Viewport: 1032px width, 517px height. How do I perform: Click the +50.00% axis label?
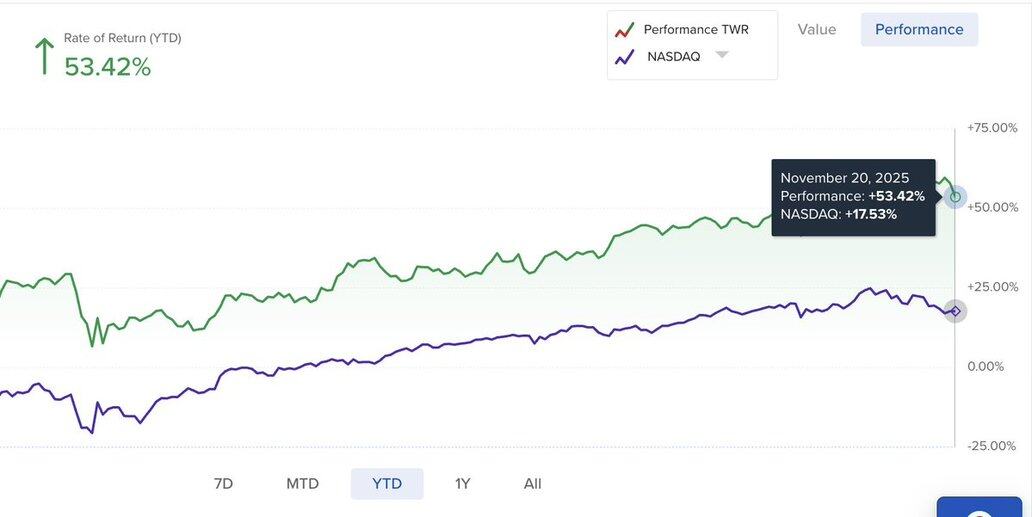tap(992, 207)
